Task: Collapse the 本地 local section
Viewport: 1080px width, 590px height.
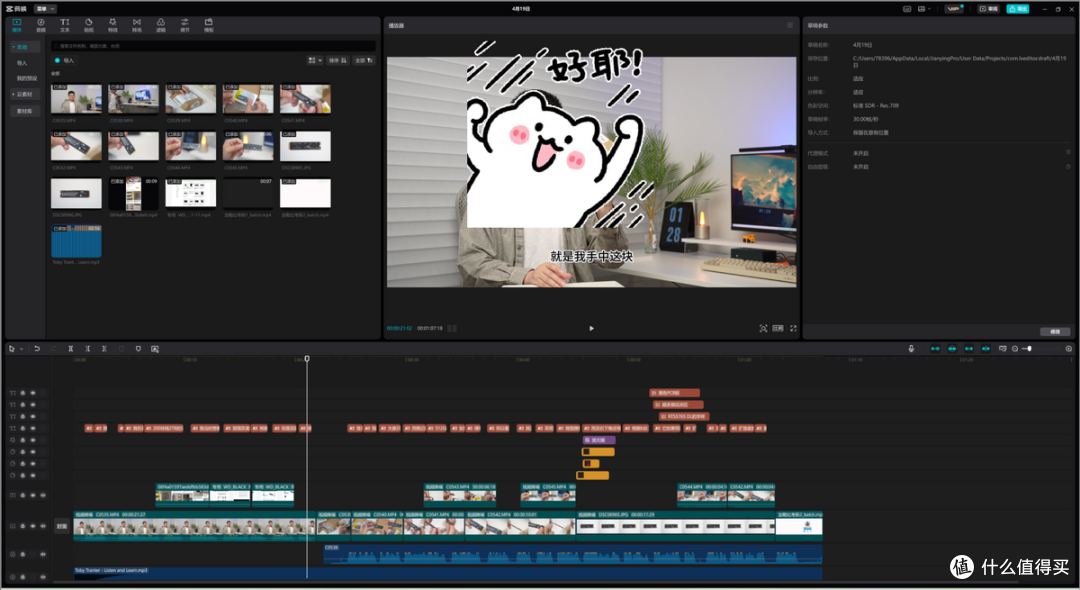Action: (x=25, y=47)
